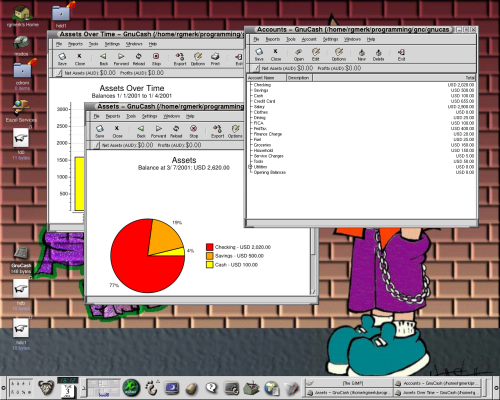Click the Print icon in Assets Over Time toolbar
This screenshot has height=400, width=500.
coord(215,59)
